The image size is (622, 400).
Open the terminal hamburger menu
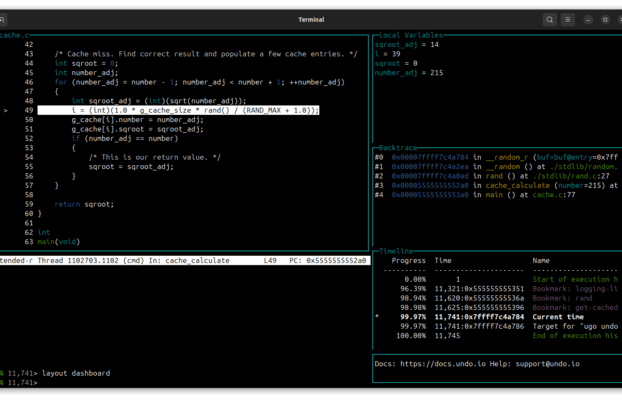click(x=568, y=19)
